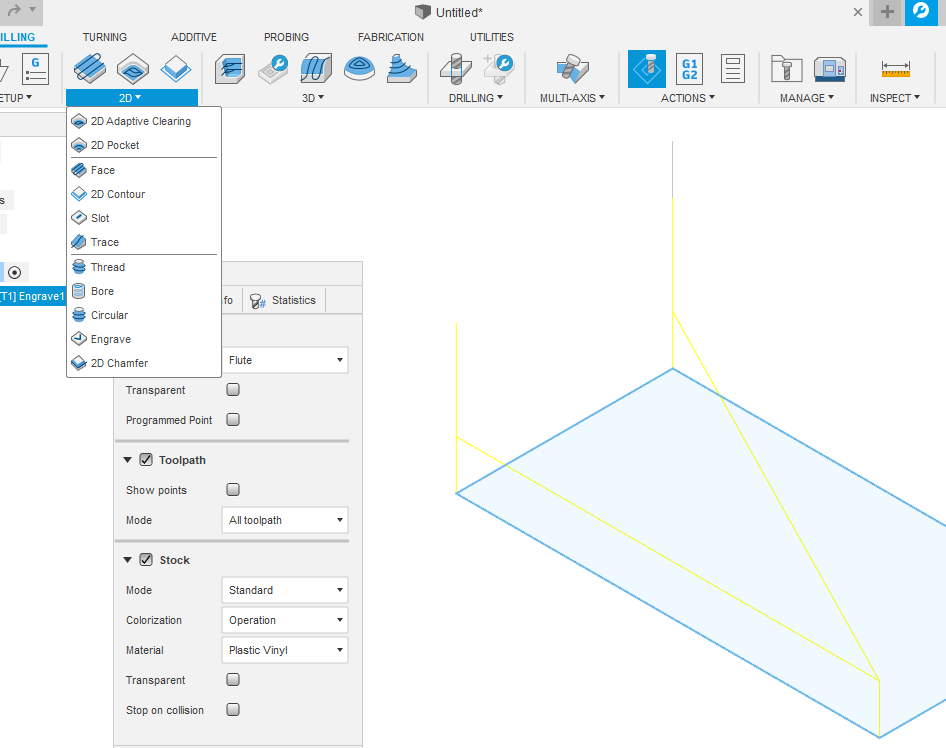
Task: Click the Setup Sheet icon in Actions
Action: click(x=733, y=69)
